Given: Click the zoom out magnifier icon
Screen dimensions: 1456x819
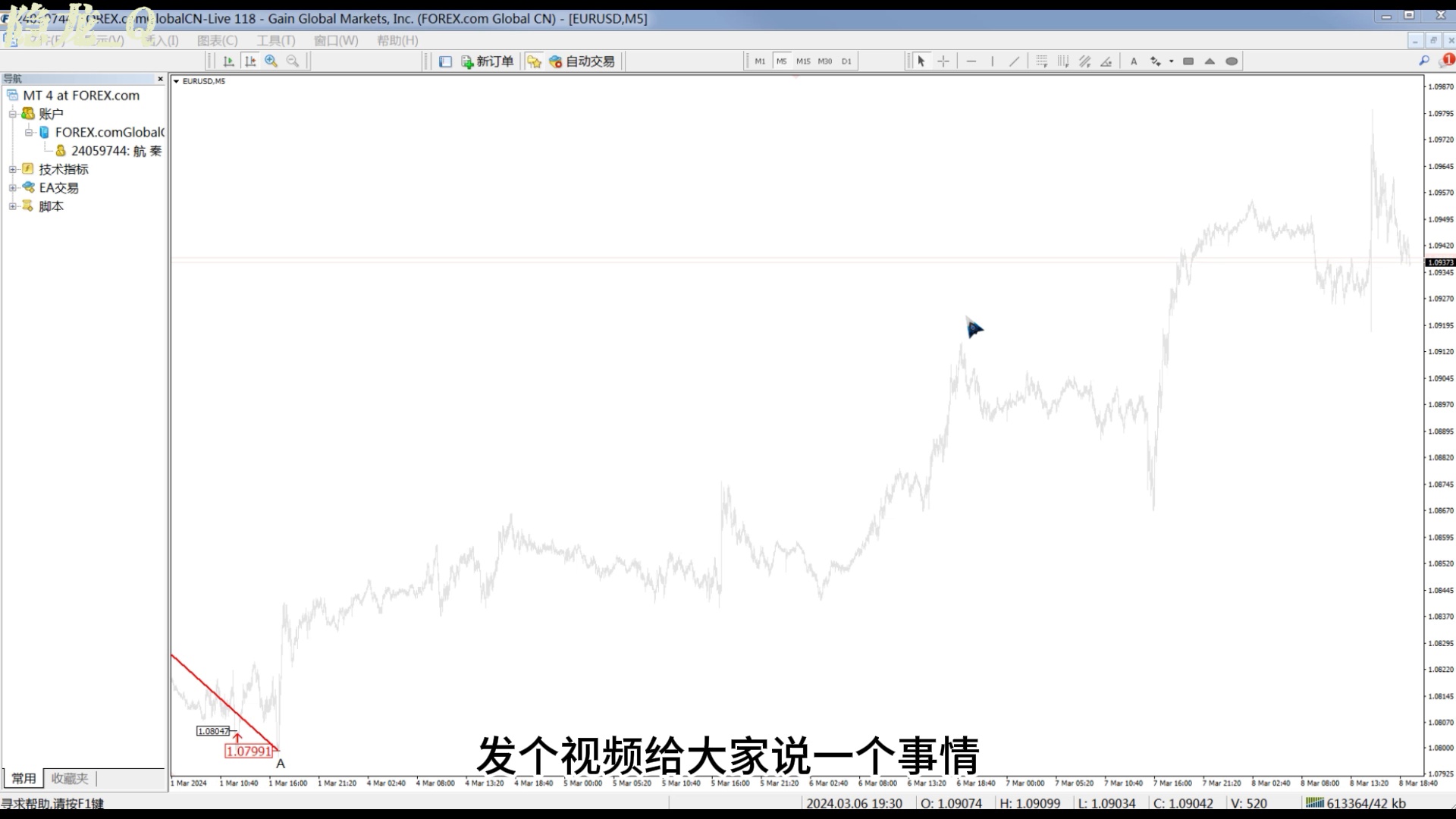Looking at the screenshot, I should (x=292, y=61).
